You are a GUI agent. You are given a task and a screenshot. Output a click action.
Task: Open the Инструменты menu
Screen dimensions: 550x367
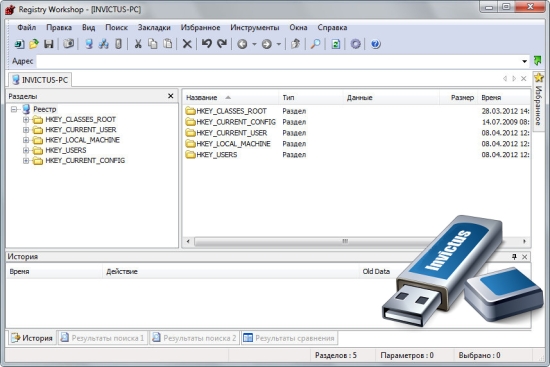(x=255, y=27)
